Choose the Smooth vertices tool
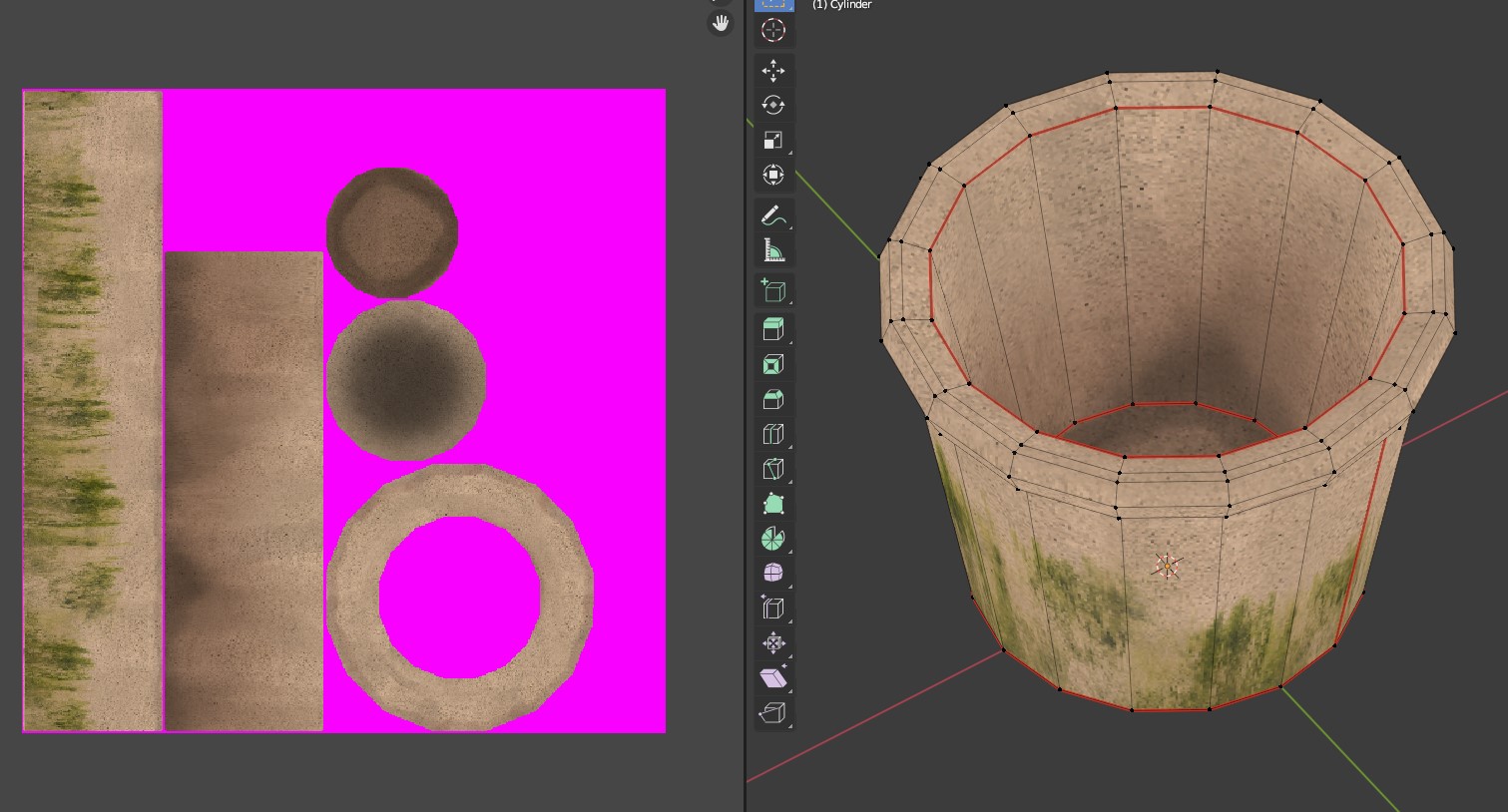Image resolution: width=1508 pixels, height=812 pixels. click(773, 574)
